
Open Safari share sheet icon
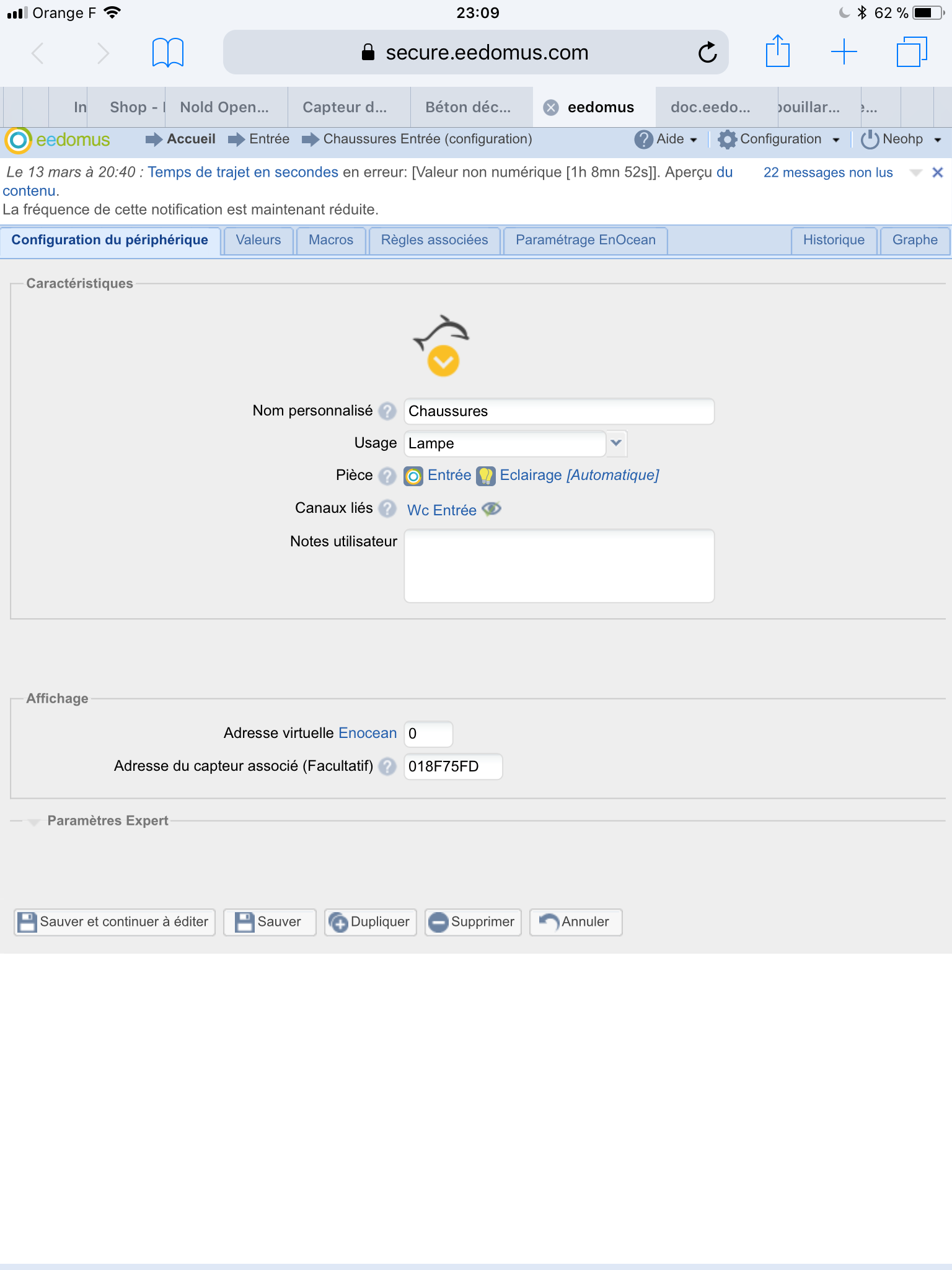point(777,51)
